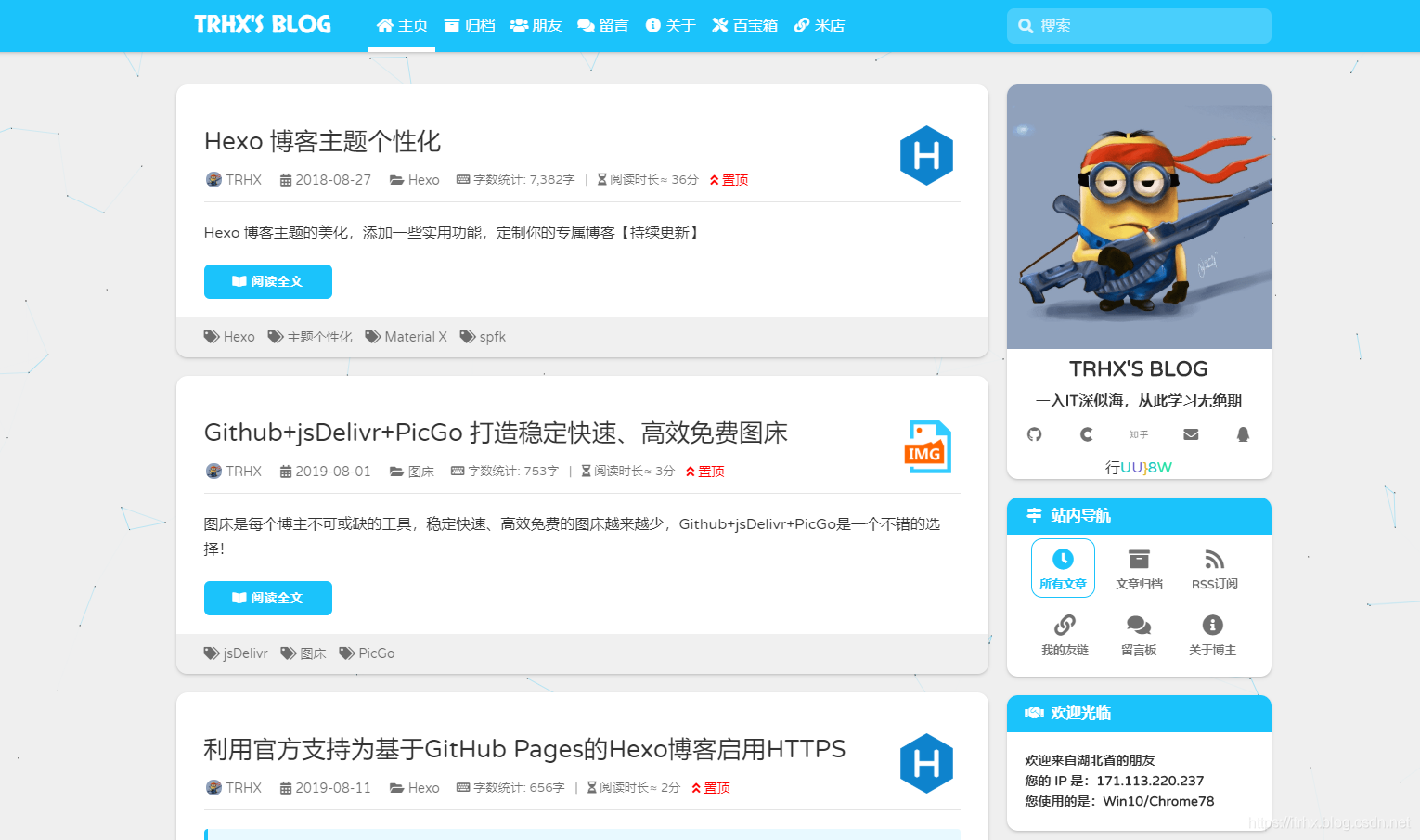
Task: Click the email envelope icon
Action: click(1191, 434)
